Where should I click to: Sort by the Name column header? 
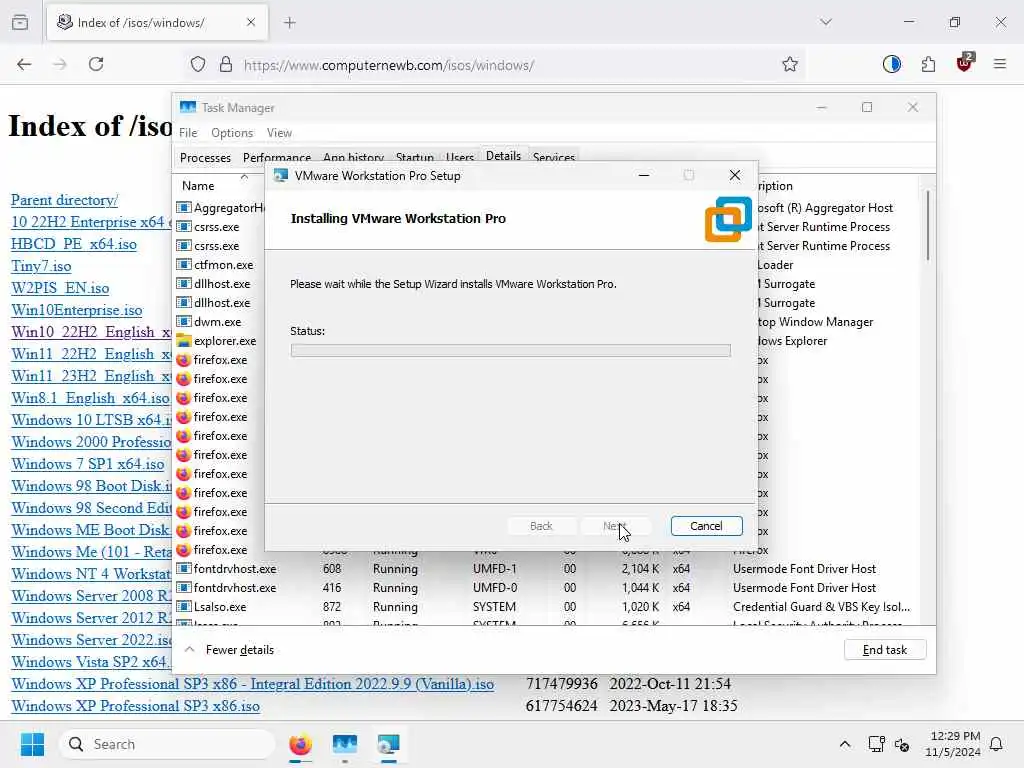click(198, 185)
